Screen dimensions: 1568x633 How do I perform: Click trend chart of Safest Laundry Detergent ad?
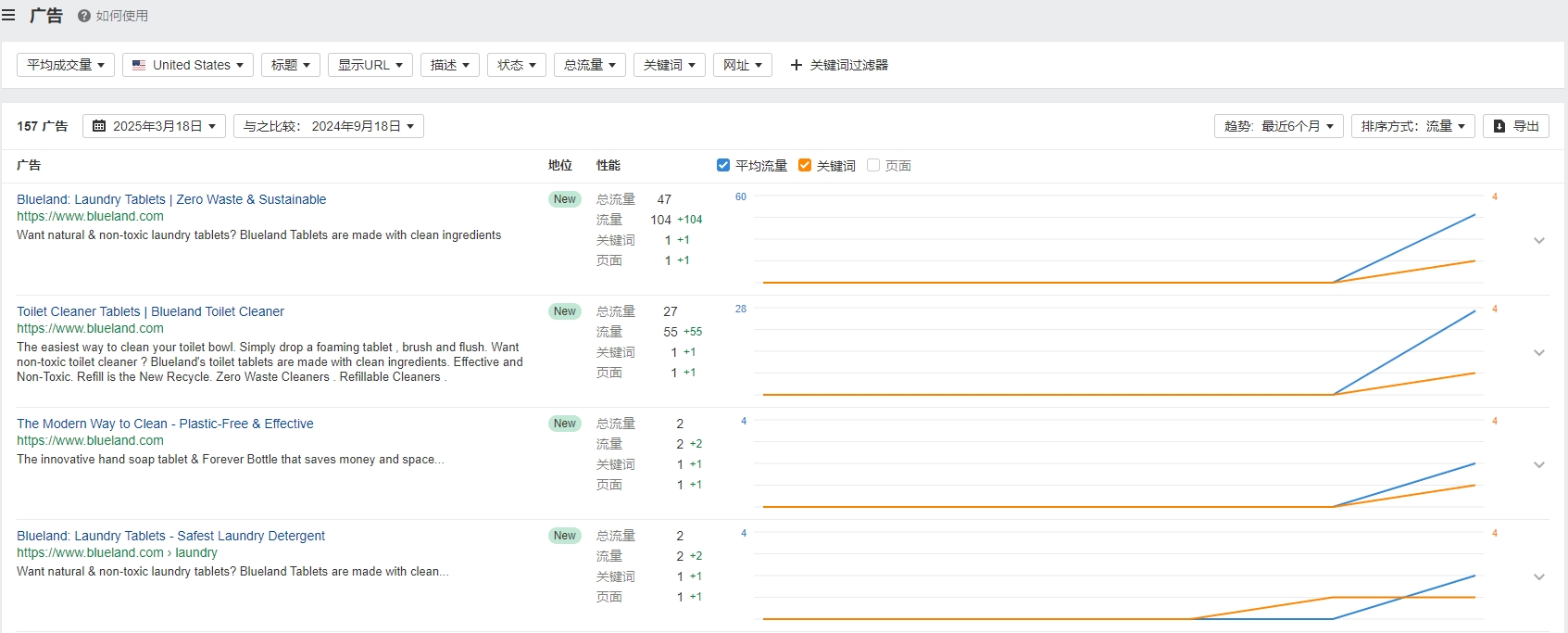click(1119, 576)
